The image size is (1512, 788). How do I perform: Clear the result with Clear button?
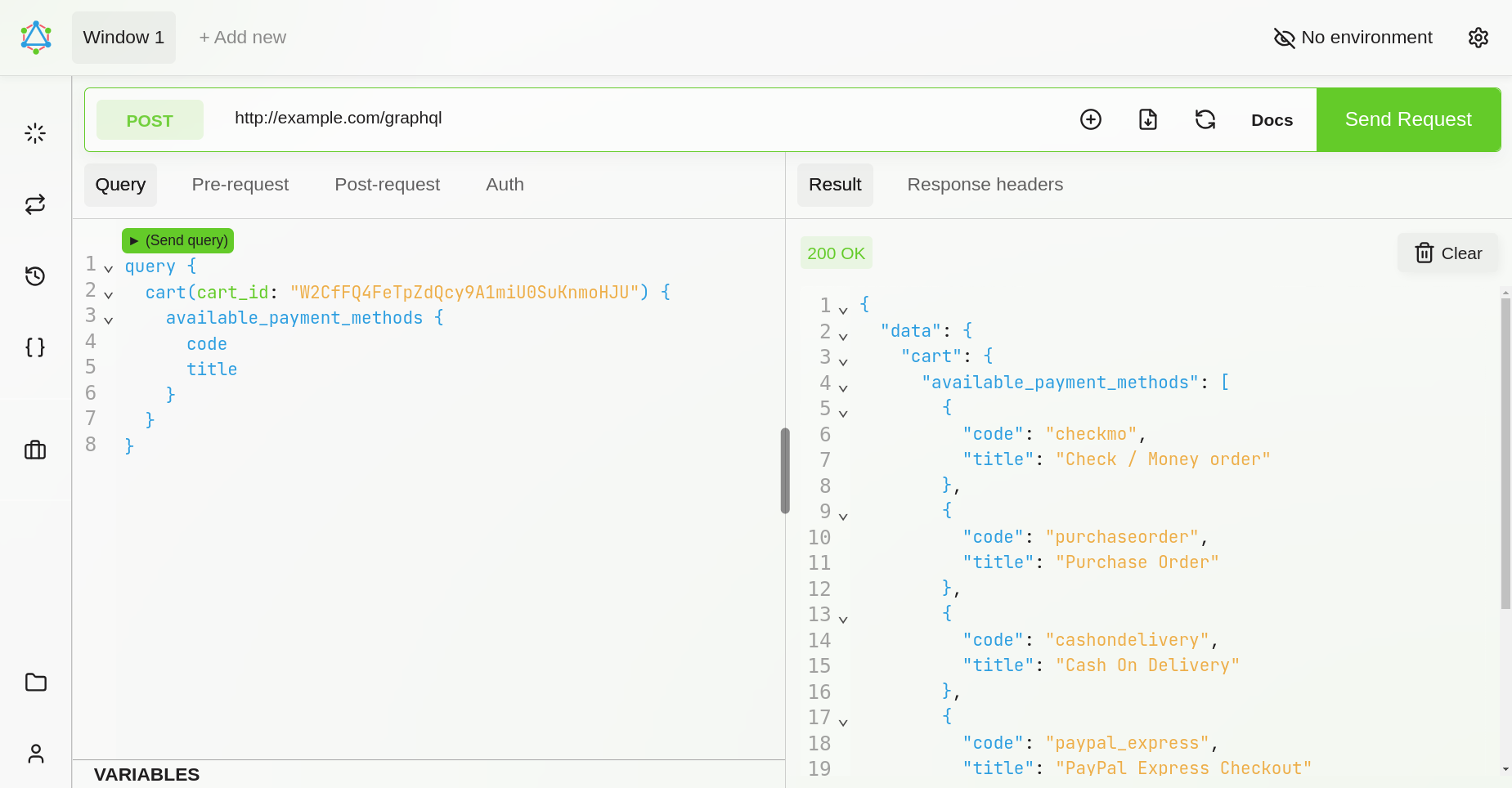[1448, 253]
